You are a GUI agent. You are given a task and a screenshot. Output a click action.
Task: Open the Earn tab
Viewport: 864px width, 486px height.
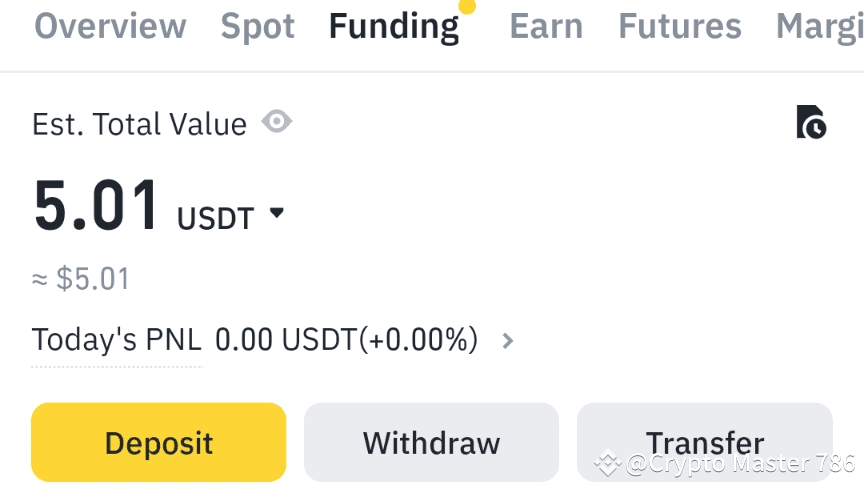click(x=547, y=27)
